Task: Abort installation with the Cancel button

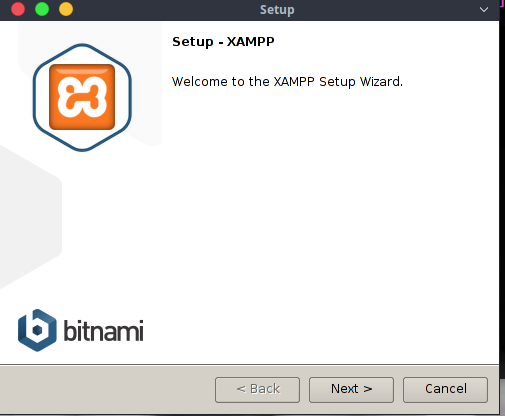Action: pyautogui.click(x=445, y=390)
